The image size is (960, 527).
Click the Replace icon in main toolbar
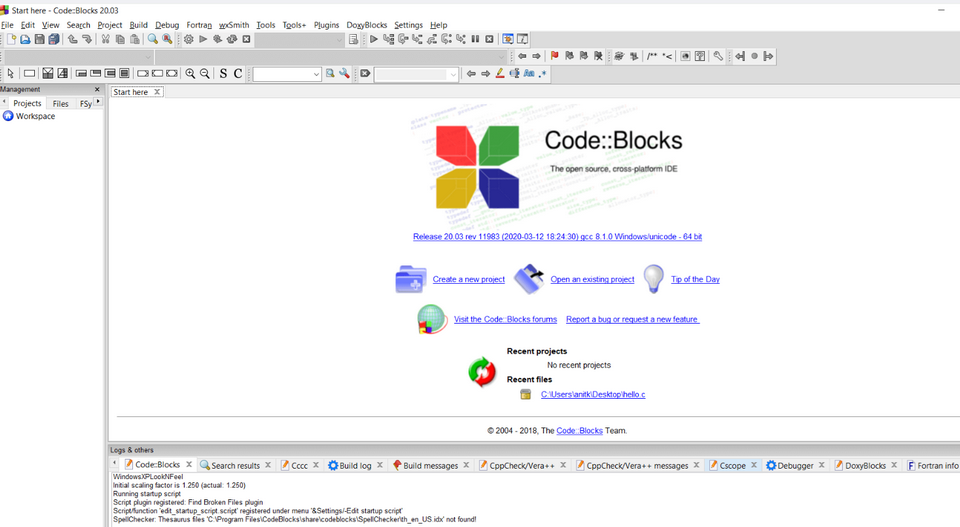click(167, 39)
